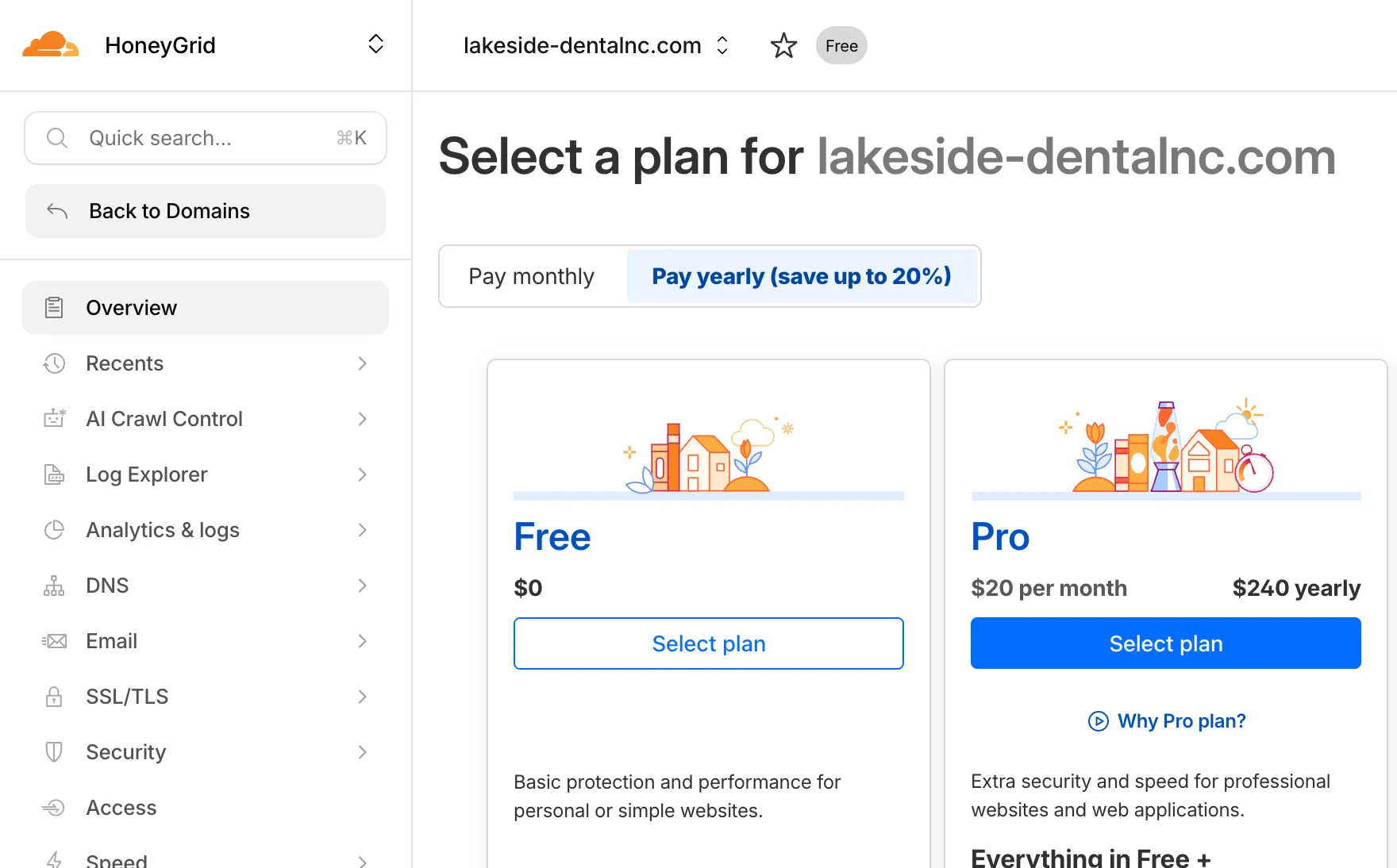The width and height of the screenshot is (1397, 868).
Task: Click the Why Pro plan link
Action: (1165, 720)
